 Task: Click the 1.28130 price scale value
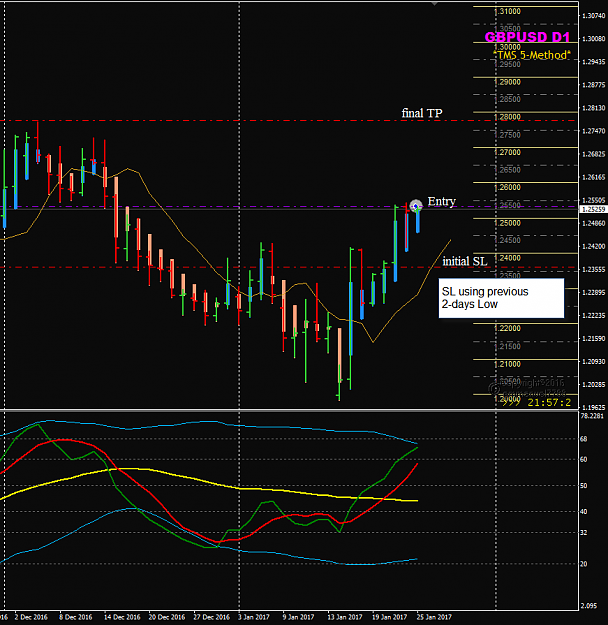(x=593, y=108)
